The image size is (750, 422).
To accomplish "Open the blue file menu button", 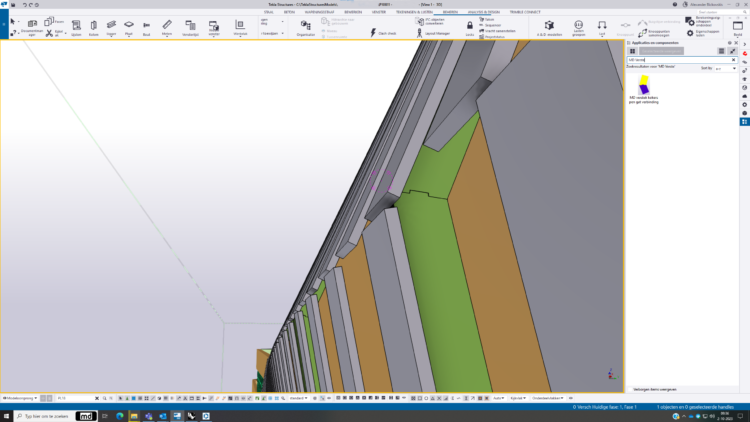I will click(x=4, y=24).
